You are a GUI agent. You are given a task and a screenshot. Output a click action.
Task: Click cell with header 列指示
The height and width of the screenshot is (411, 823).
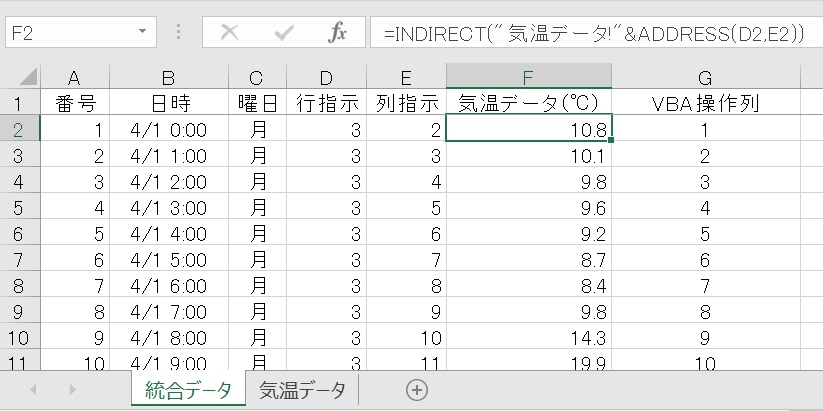[x=406, y=103]
